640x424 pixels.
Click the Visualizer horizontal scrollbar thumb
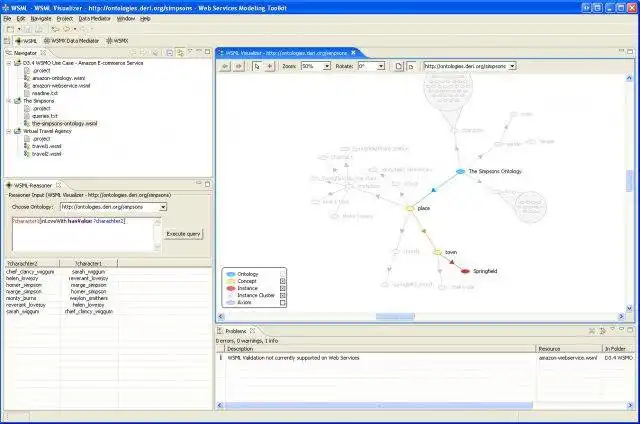395,316
